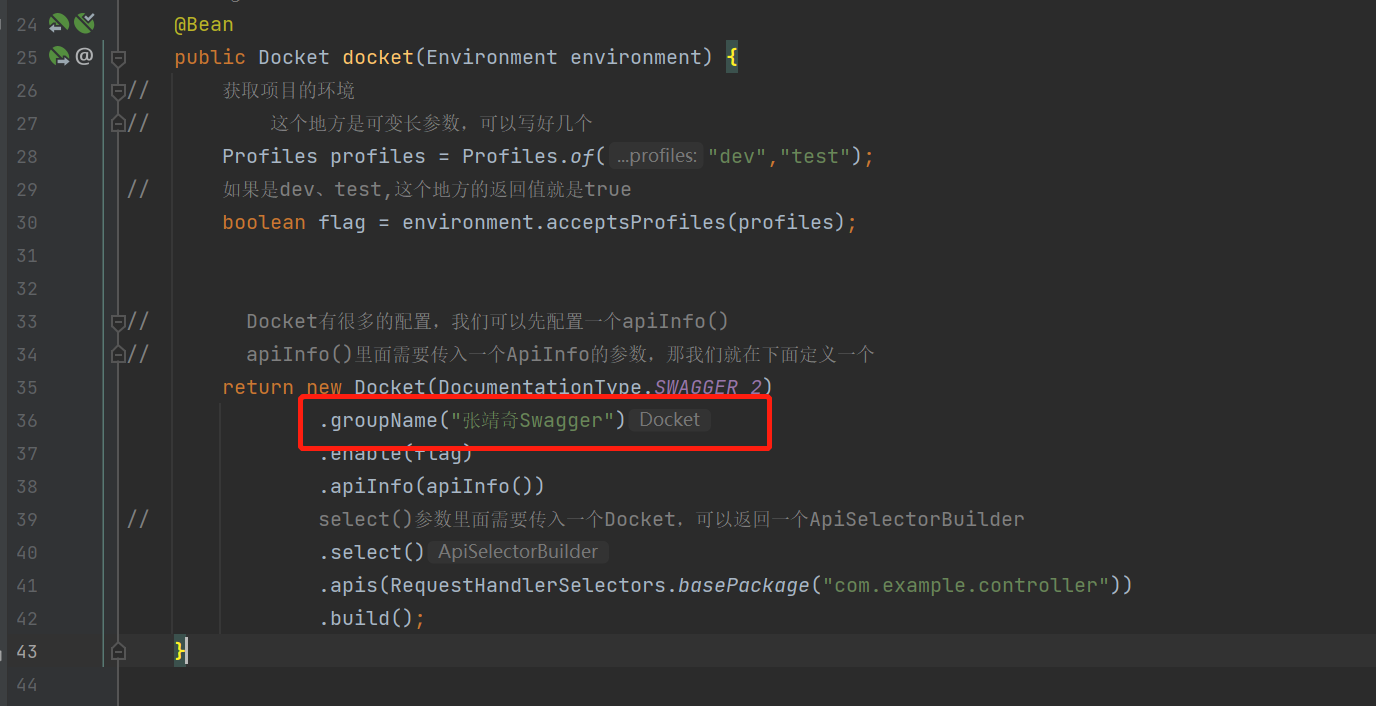Click the @Bean annotation

(x=204, y=24)
